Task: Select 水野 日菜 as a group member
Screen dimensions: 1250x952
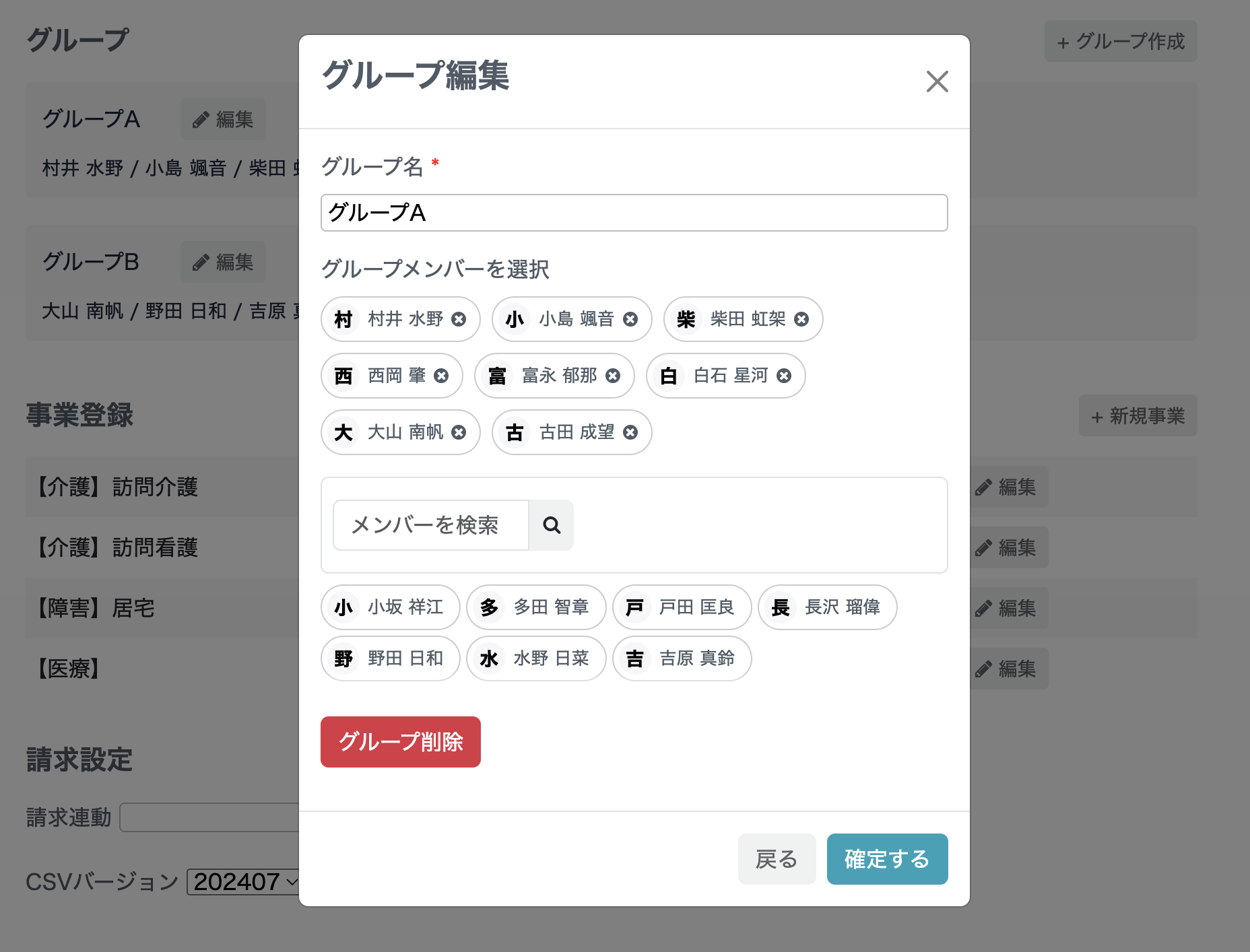Action: (x=535, y=658)
